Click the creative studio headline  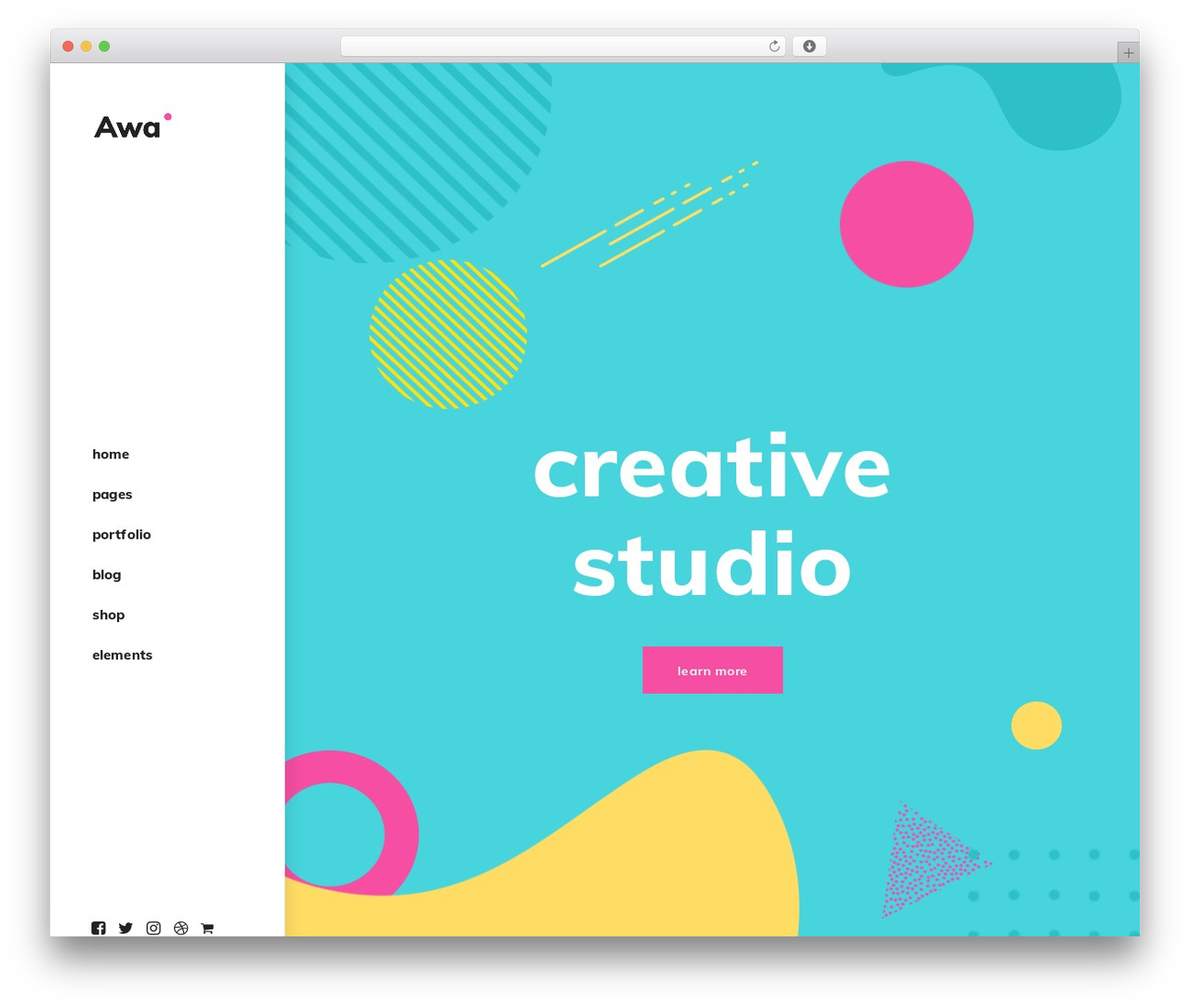712,516
